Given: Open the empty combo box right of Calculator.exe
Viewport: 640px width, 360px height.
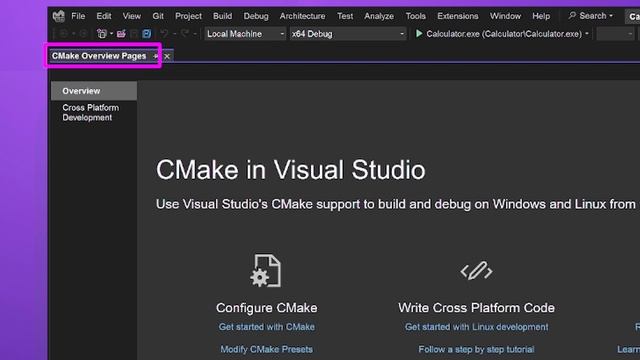Looking at the screenshot, I should pyautogui.click(x=615, y=34).
